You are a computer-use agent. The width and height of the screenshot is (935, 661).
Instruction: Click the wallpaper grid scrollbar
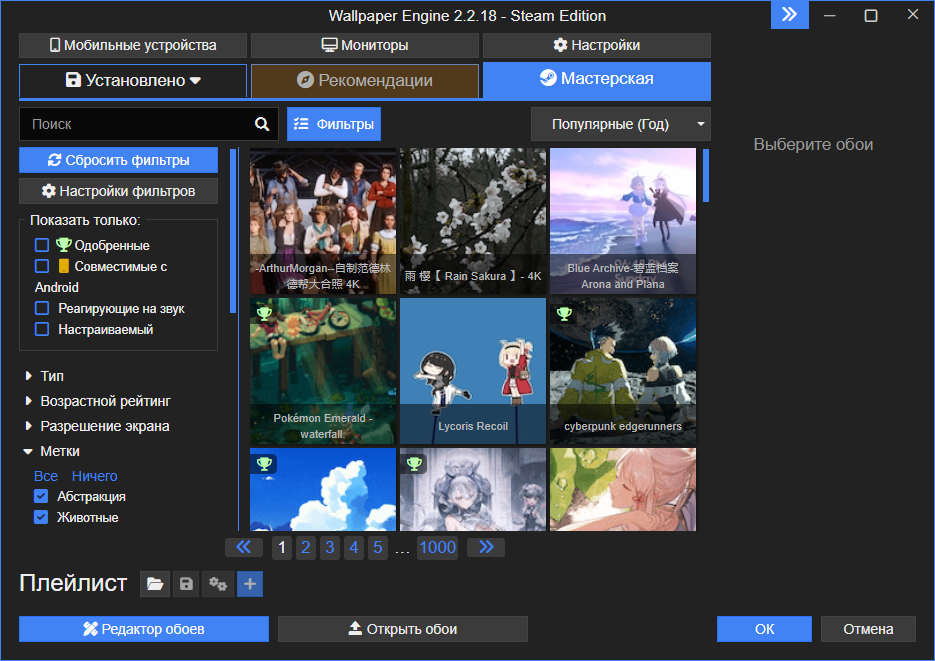point(706,175)
